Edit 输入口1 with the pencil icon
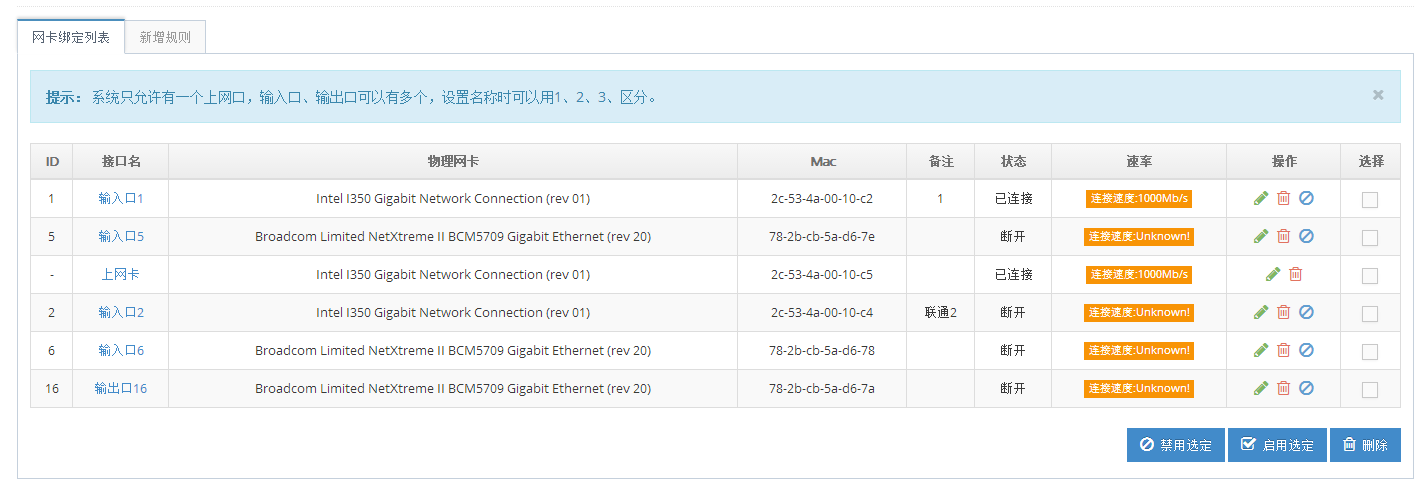Image resolution: width=1425 pixels, height=483 pixels. [1261, 198]
